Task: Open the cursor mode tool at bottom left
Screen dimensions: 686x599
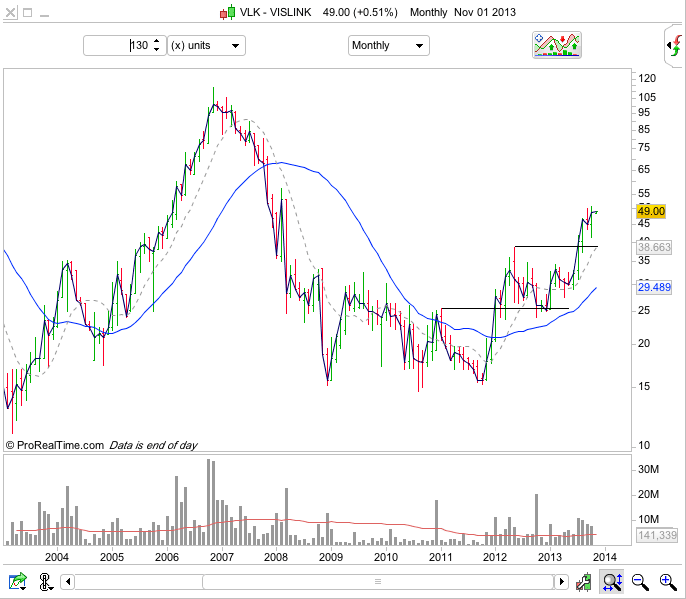Action: (46, 581)
